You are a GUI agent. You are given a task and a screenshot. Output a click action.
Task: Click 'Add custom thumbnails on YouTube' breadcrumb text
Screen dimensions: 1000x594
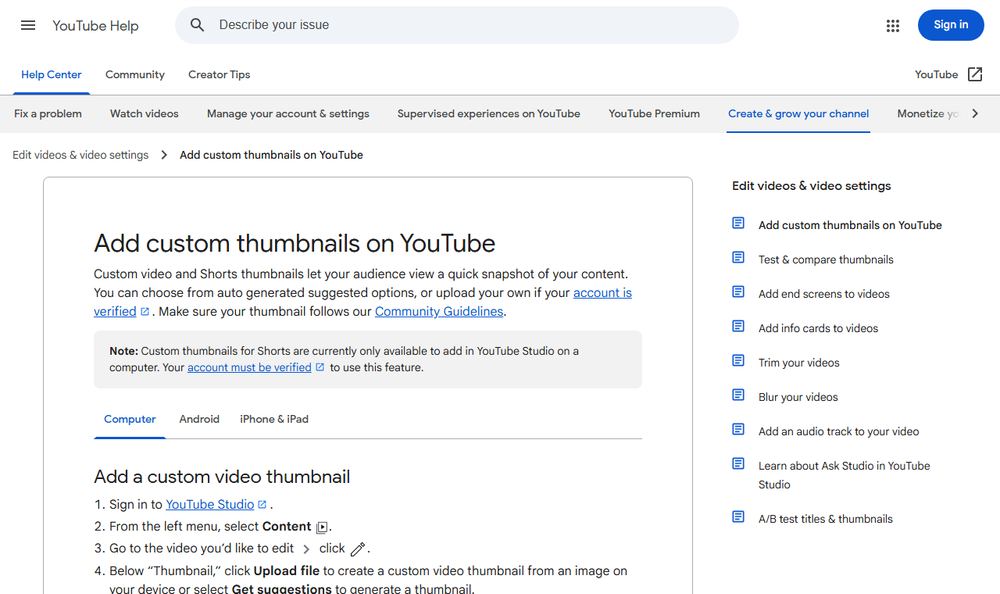271,155
